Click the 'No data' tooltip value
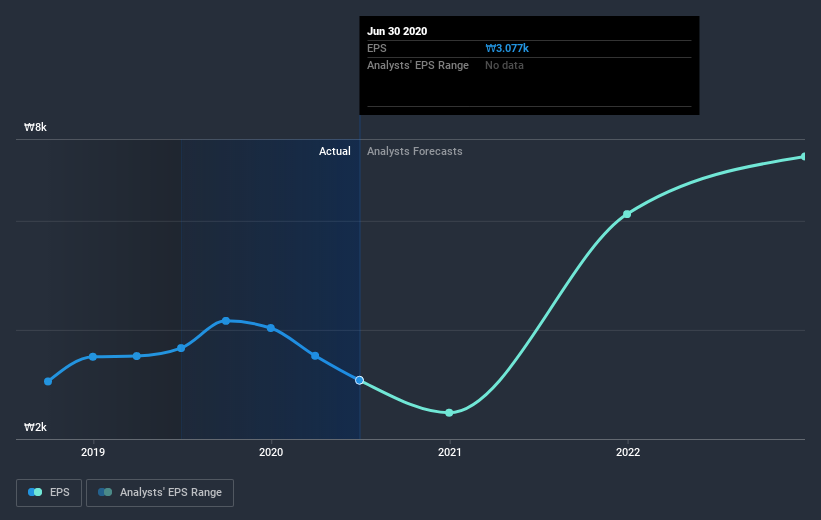The height and width of the screenshot is (520, 821). (x=504, y=65)
